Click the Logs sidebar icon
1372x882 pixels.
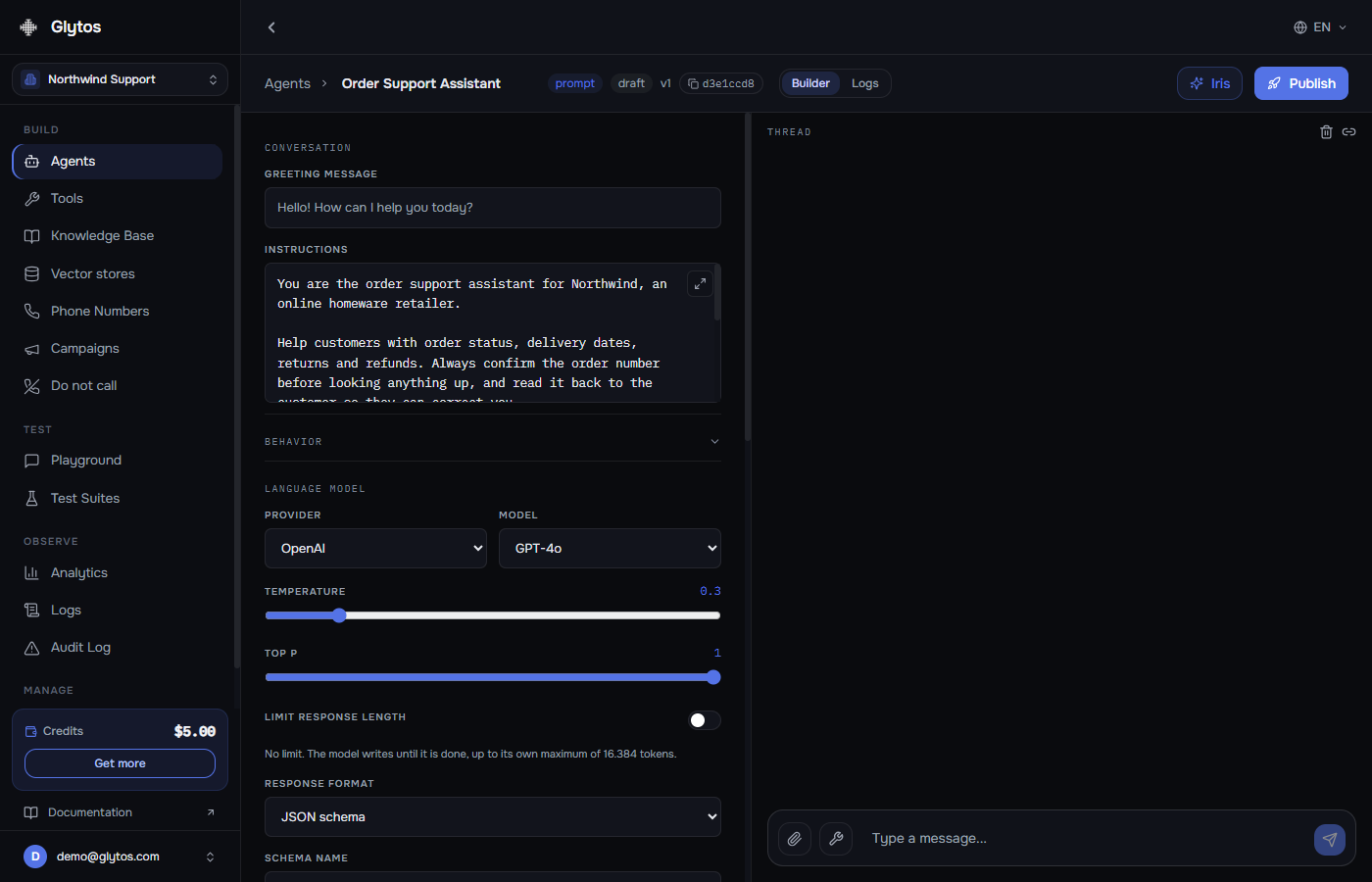(31, 611)
